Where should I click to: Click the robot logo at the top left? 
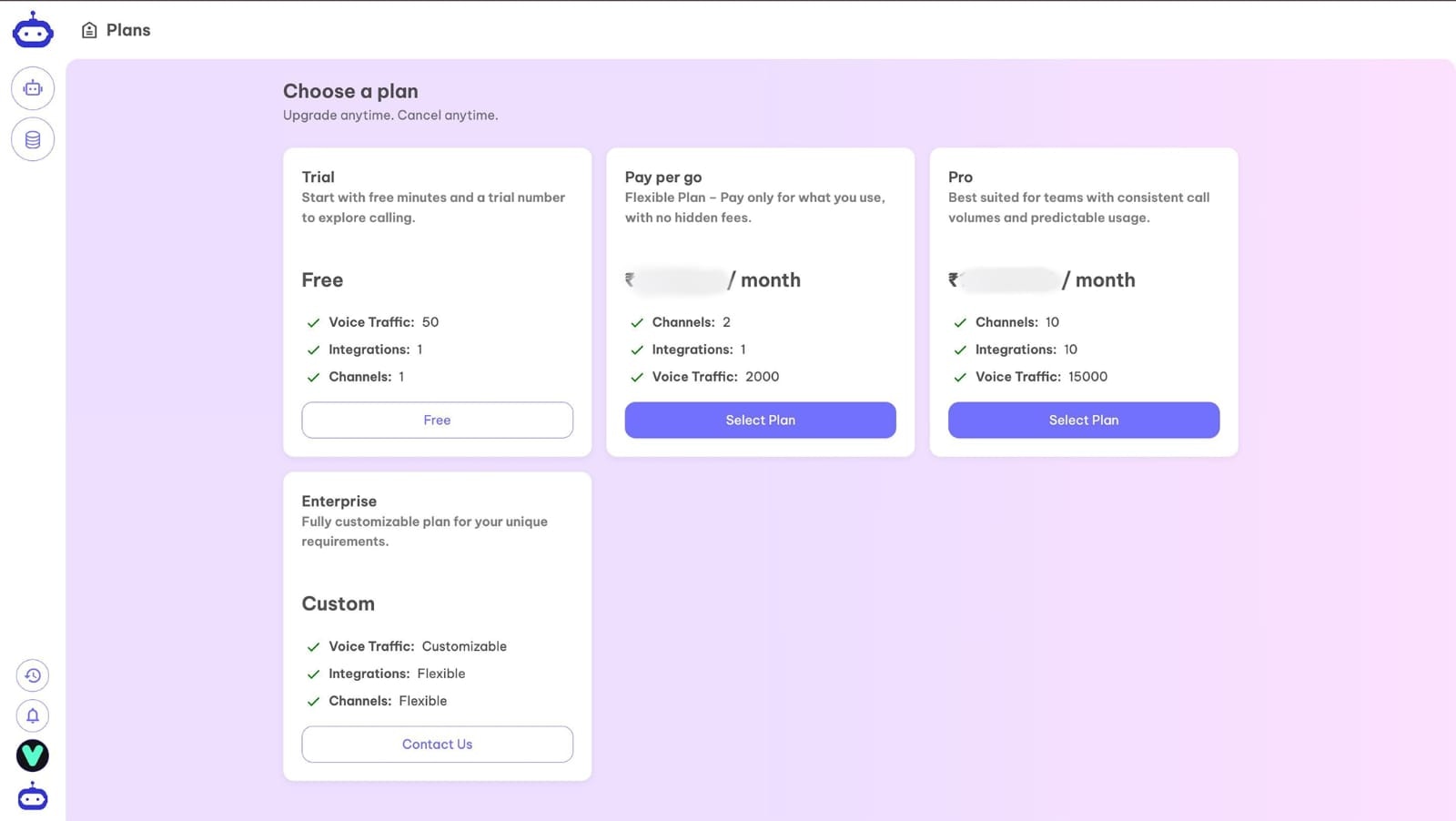(x=33, y=29)
